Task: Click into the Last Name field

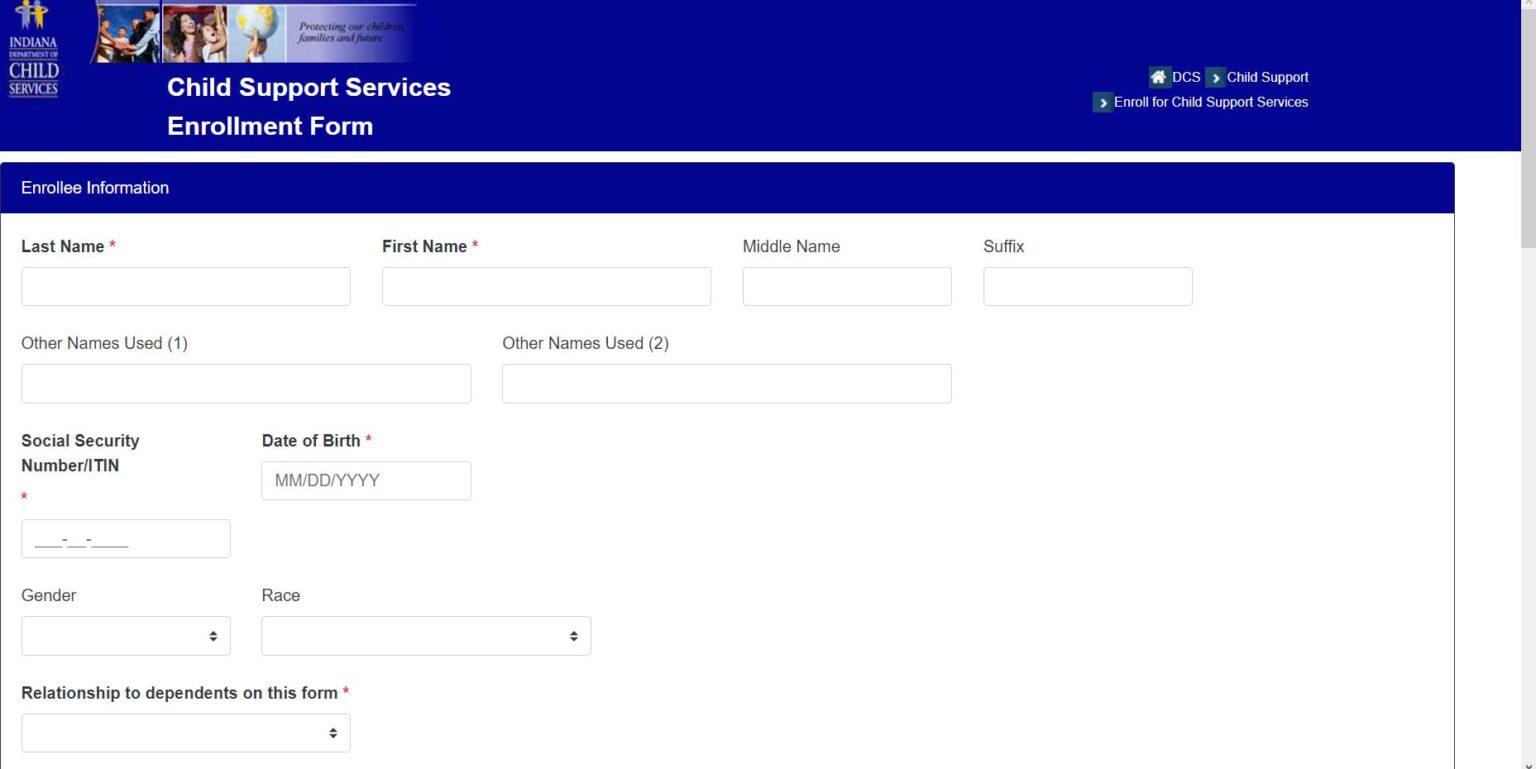Action: 185,286
